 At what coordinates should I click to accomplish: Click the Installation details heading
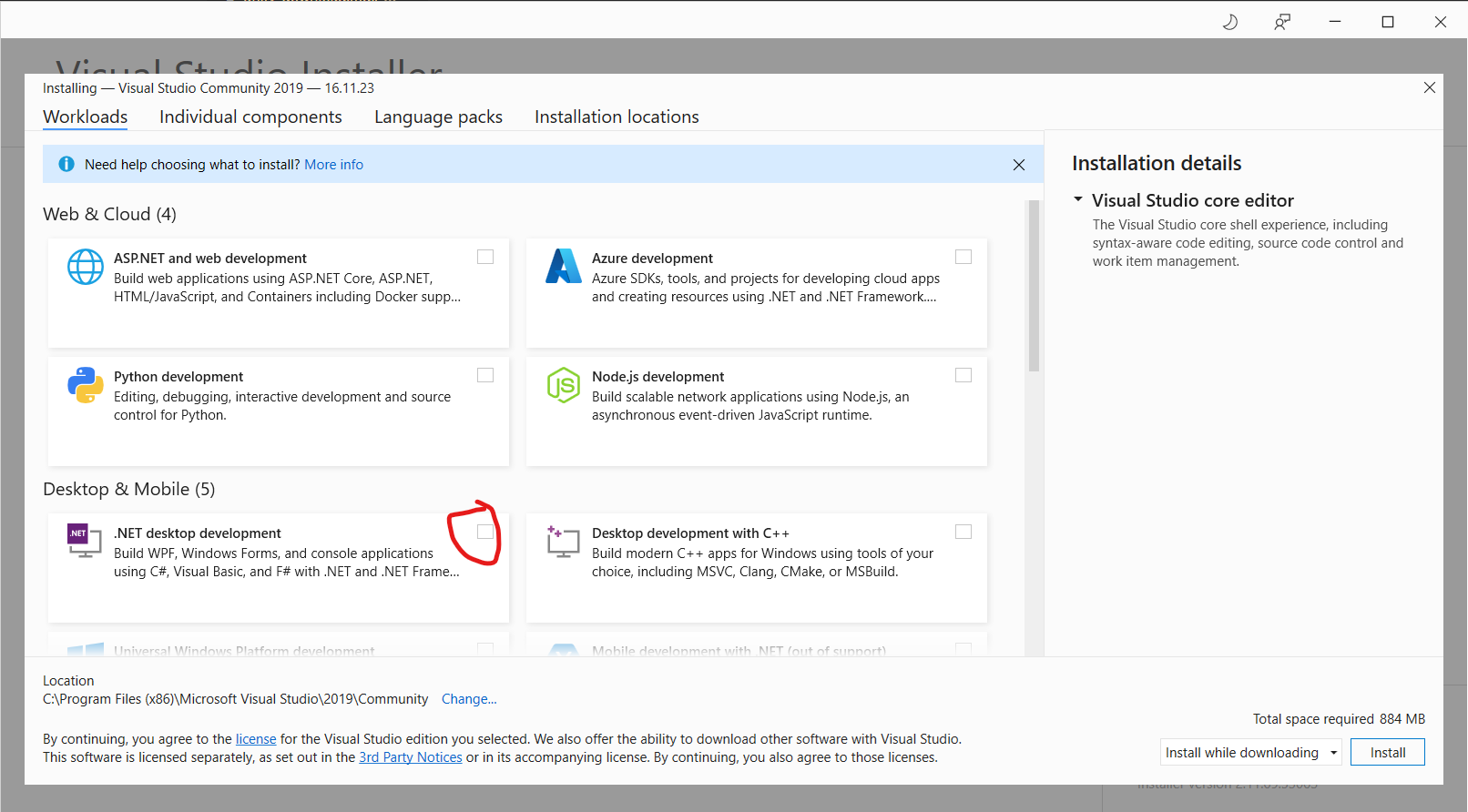coord(1157,163)
